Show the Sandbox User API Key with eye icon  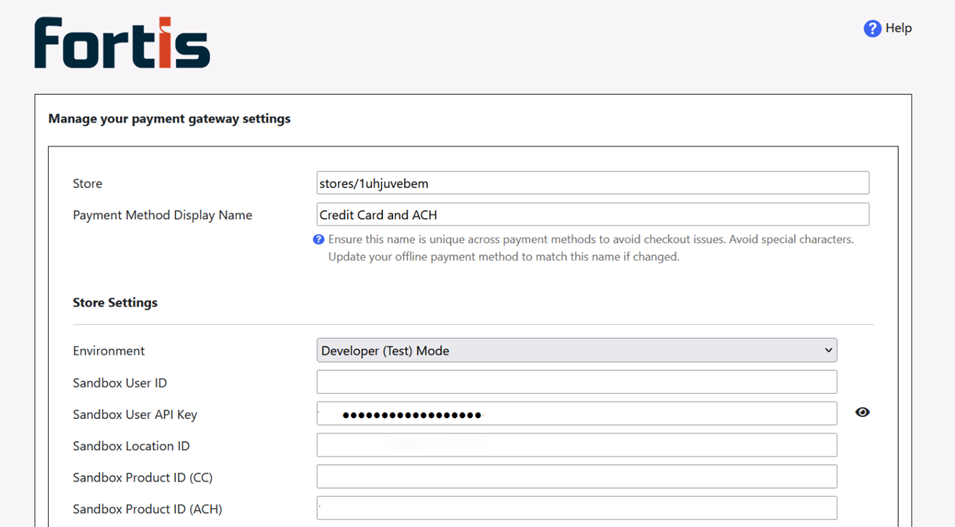tap(862, 412)
